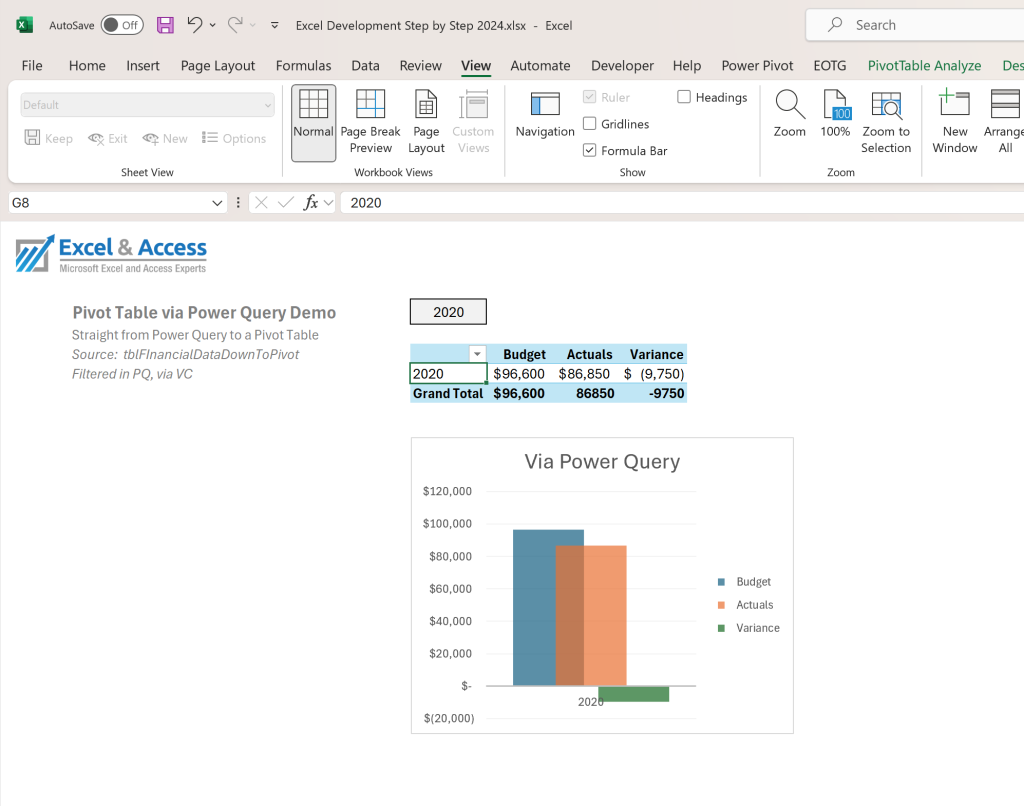Click the Actuals legend swatch
This screenshot has width=1024, height=806.
pos(721,605)
